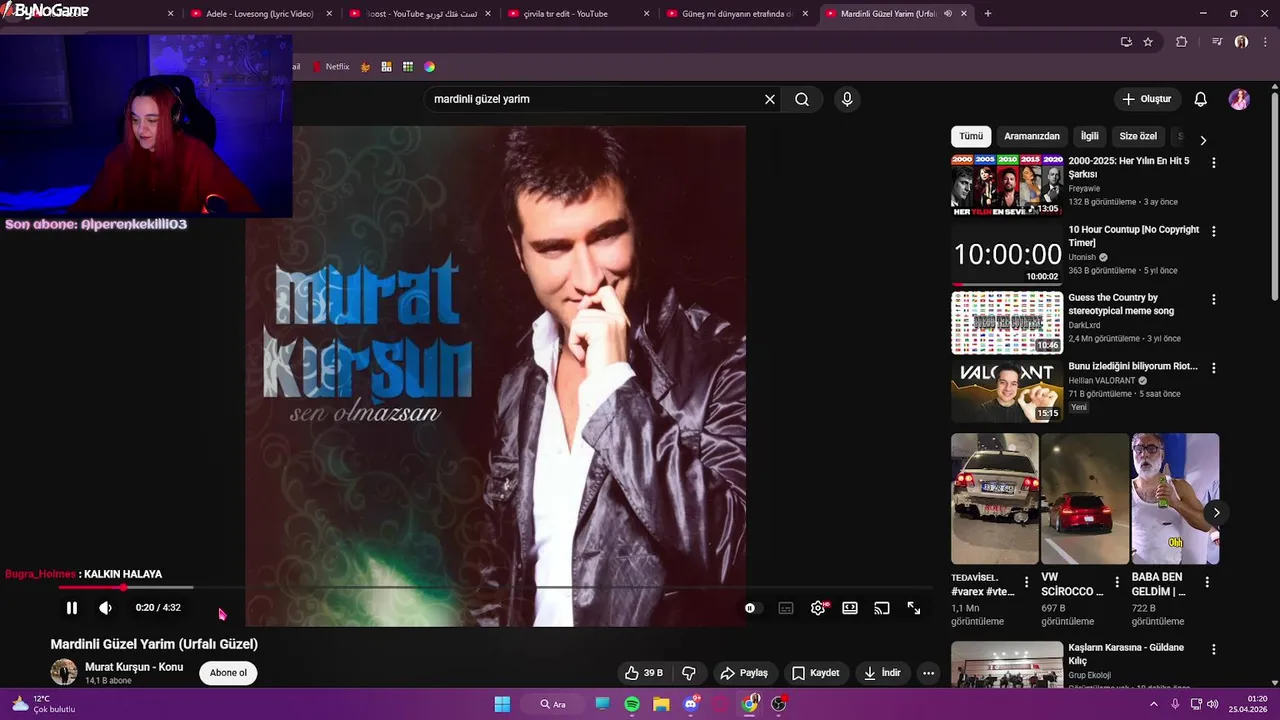Enter fullscreen mode
The width and height of the screenshot is (1280, 720).
914,608
